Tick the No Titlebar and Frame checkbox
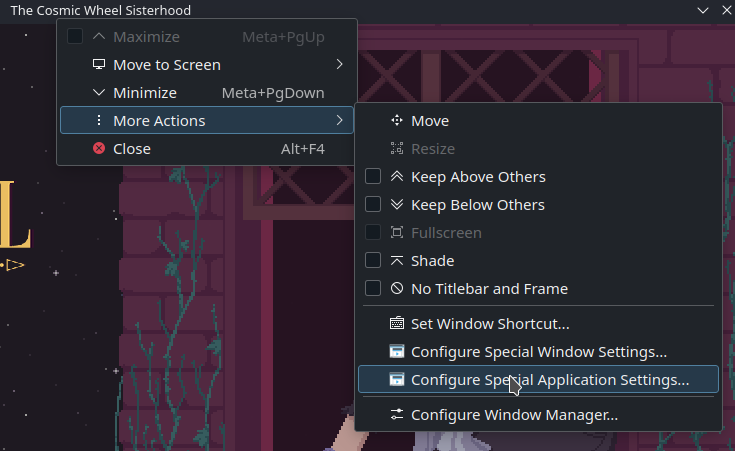The image size is (735, 451). [x=373, y=288]
